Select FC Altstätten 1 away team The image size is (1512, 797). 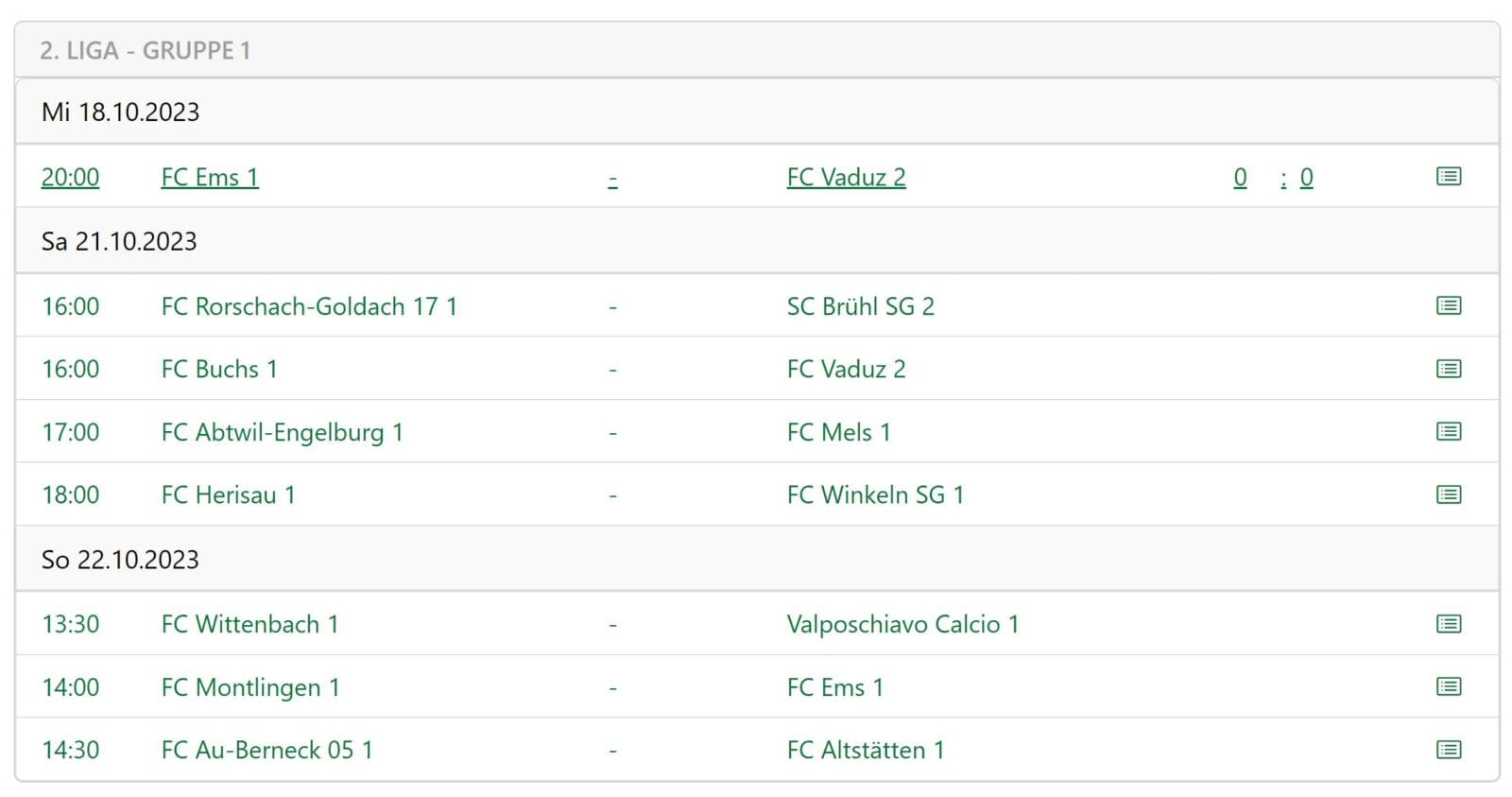click(866, 750)
